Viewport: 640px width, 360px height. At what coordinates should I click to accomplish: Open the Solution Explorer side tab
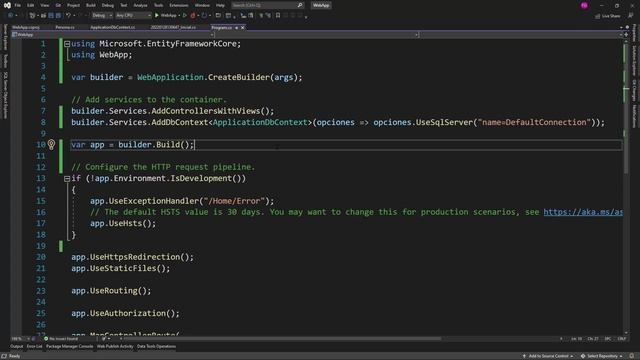point(635,60)
